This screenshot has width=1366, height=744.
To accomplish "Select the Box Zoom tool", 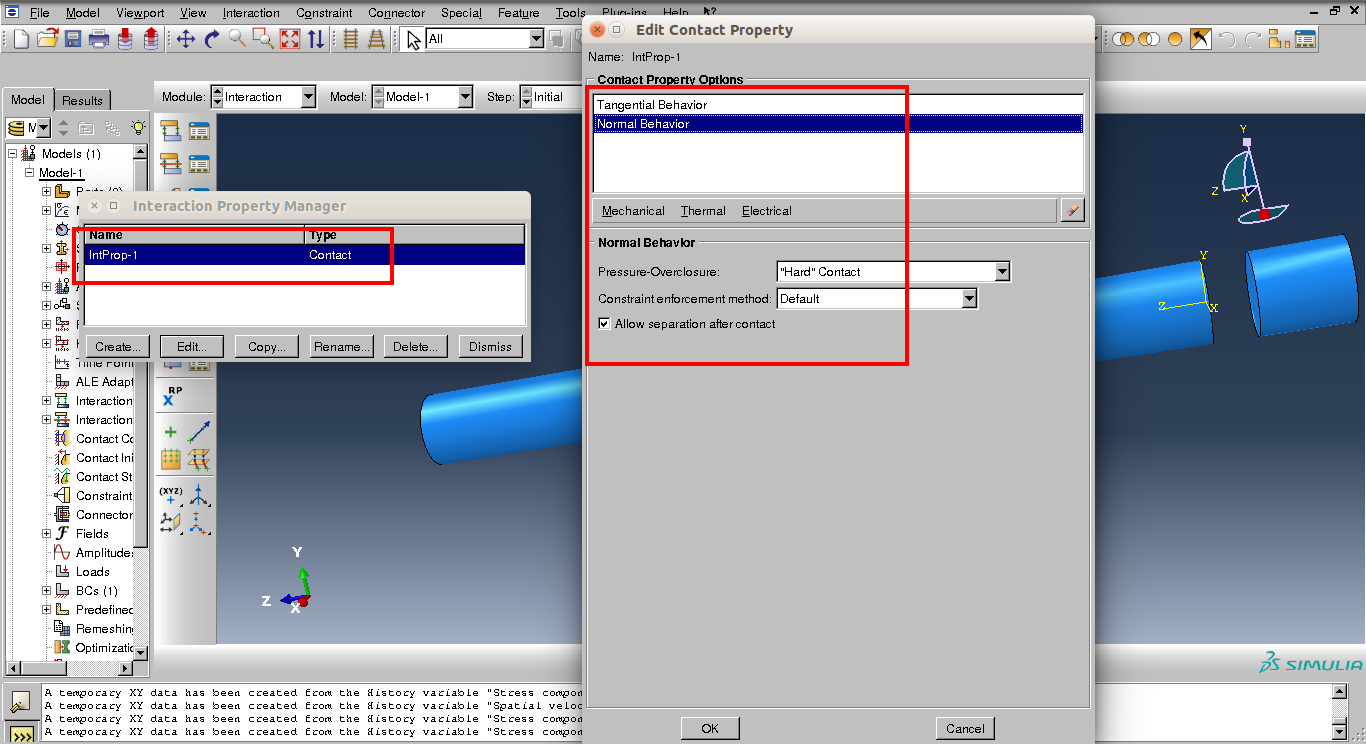I will click(264, 39).
